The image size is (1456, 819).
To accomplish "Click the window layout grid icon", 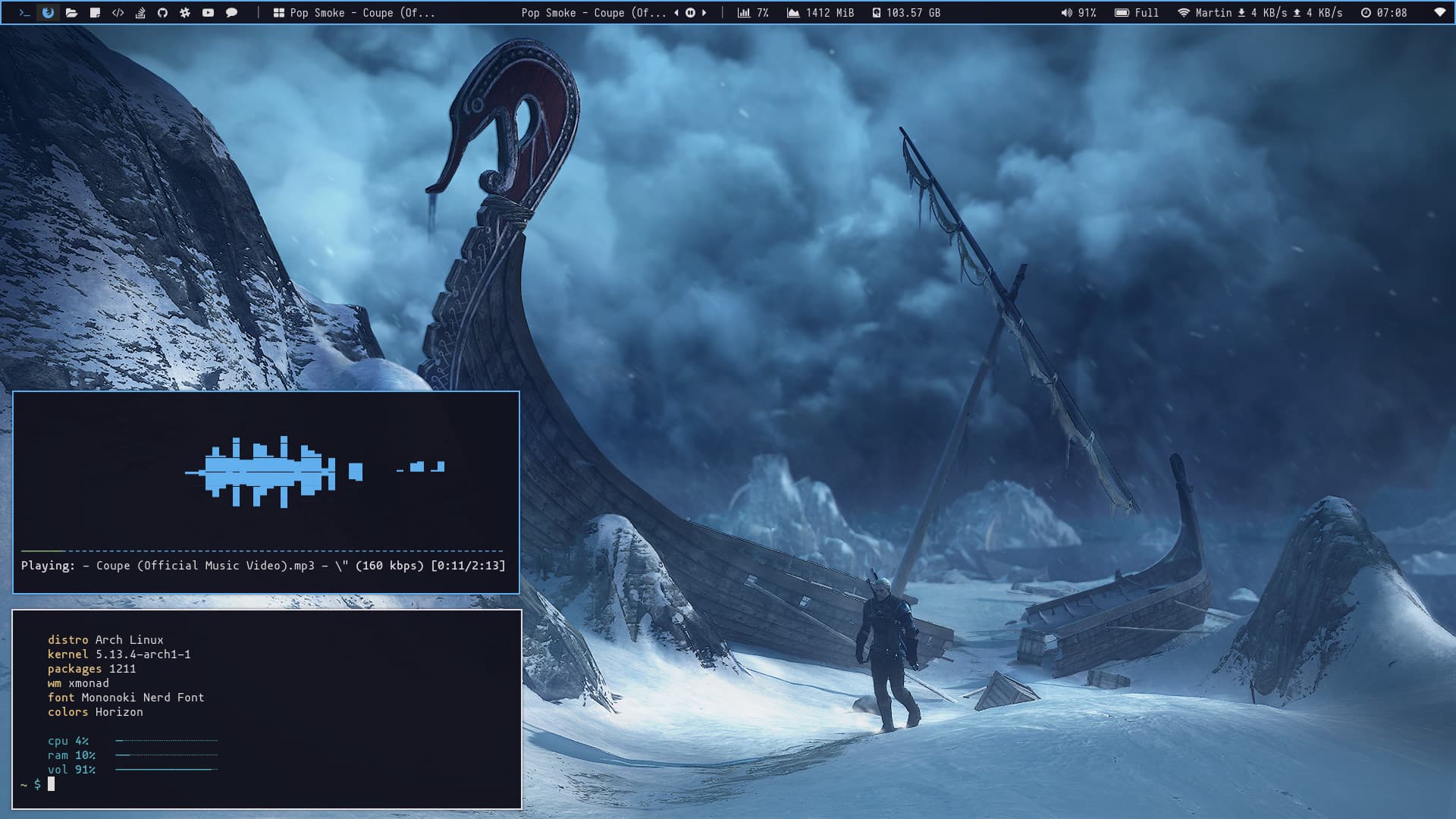I will 279,13.
